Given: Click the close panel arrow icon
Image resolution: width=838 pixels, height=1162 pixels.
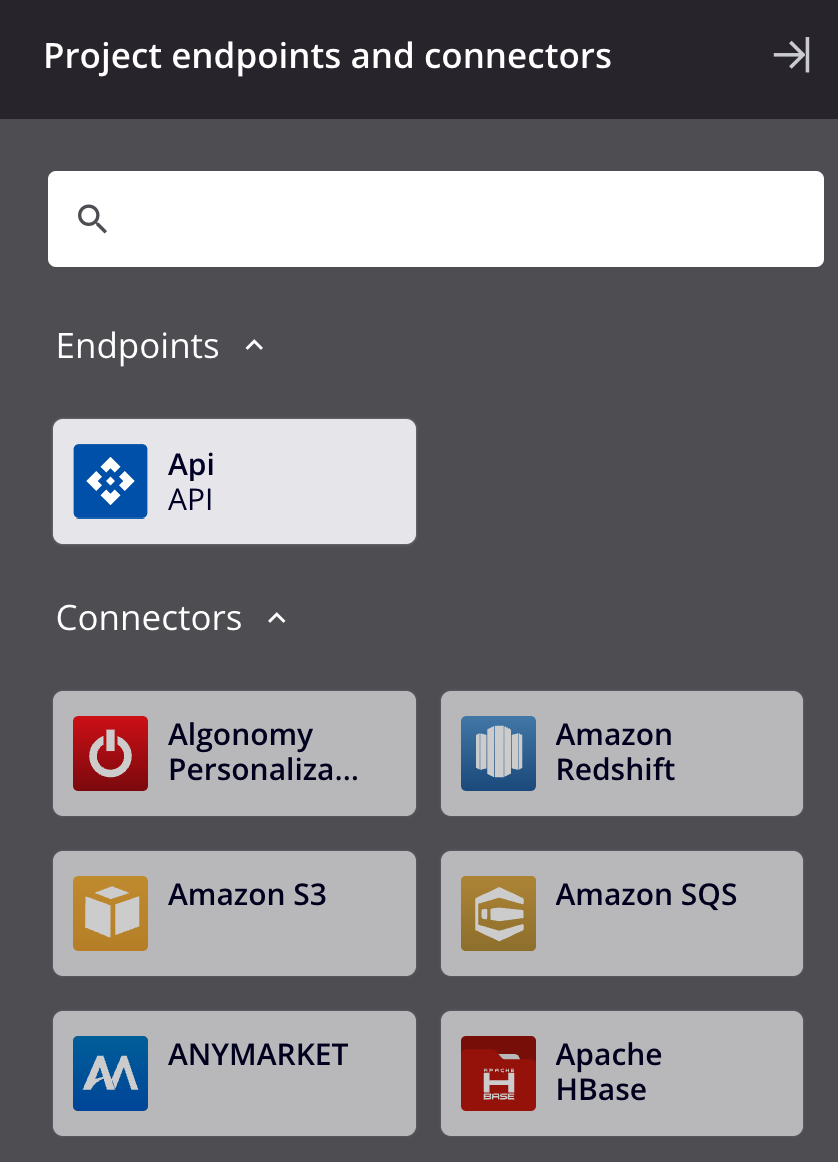Looking at the screenshot, I should point(790,55).
